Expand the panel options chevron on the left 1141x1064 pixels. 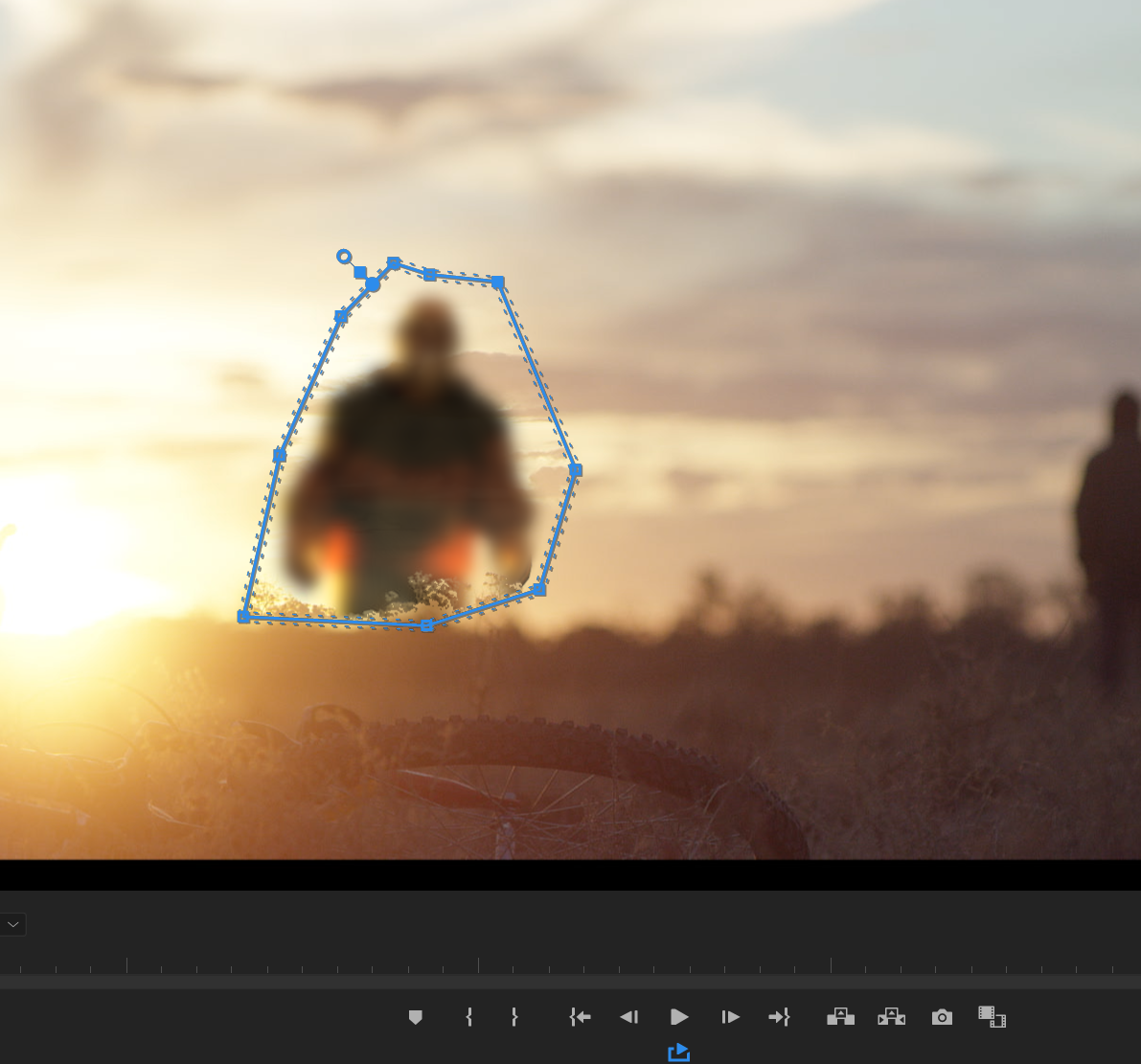(x=12, y=924)
